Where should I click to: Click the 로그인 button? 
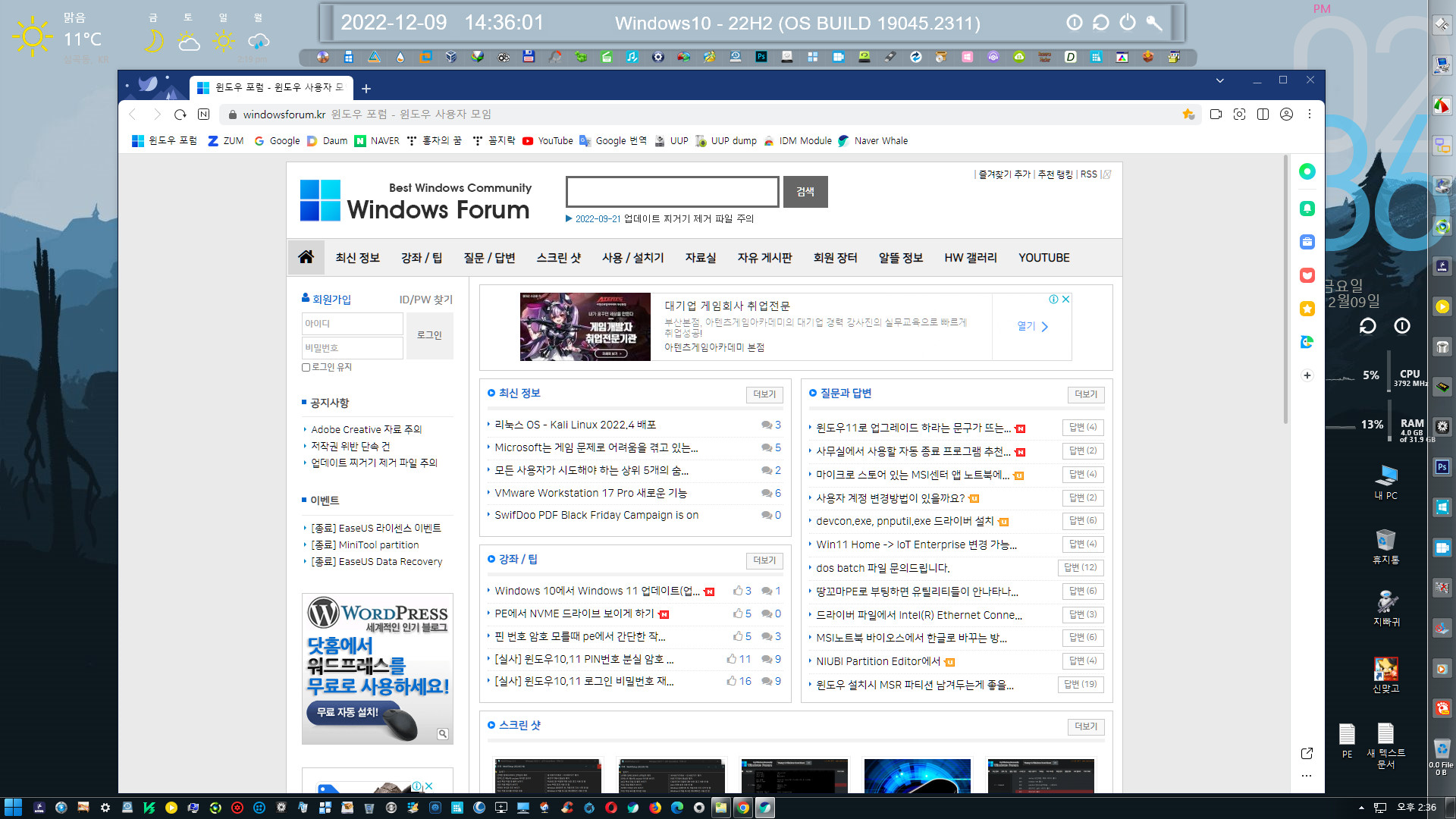pyautogui.click(x=429, y=335)
